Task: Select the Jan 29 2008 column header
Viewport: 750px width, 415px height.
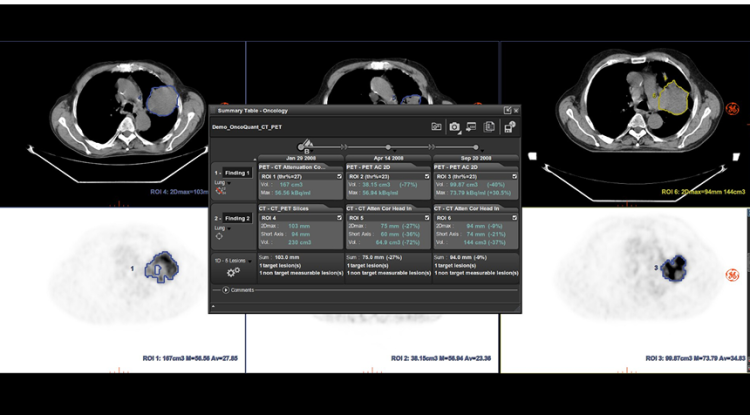Action: (300, 158)
